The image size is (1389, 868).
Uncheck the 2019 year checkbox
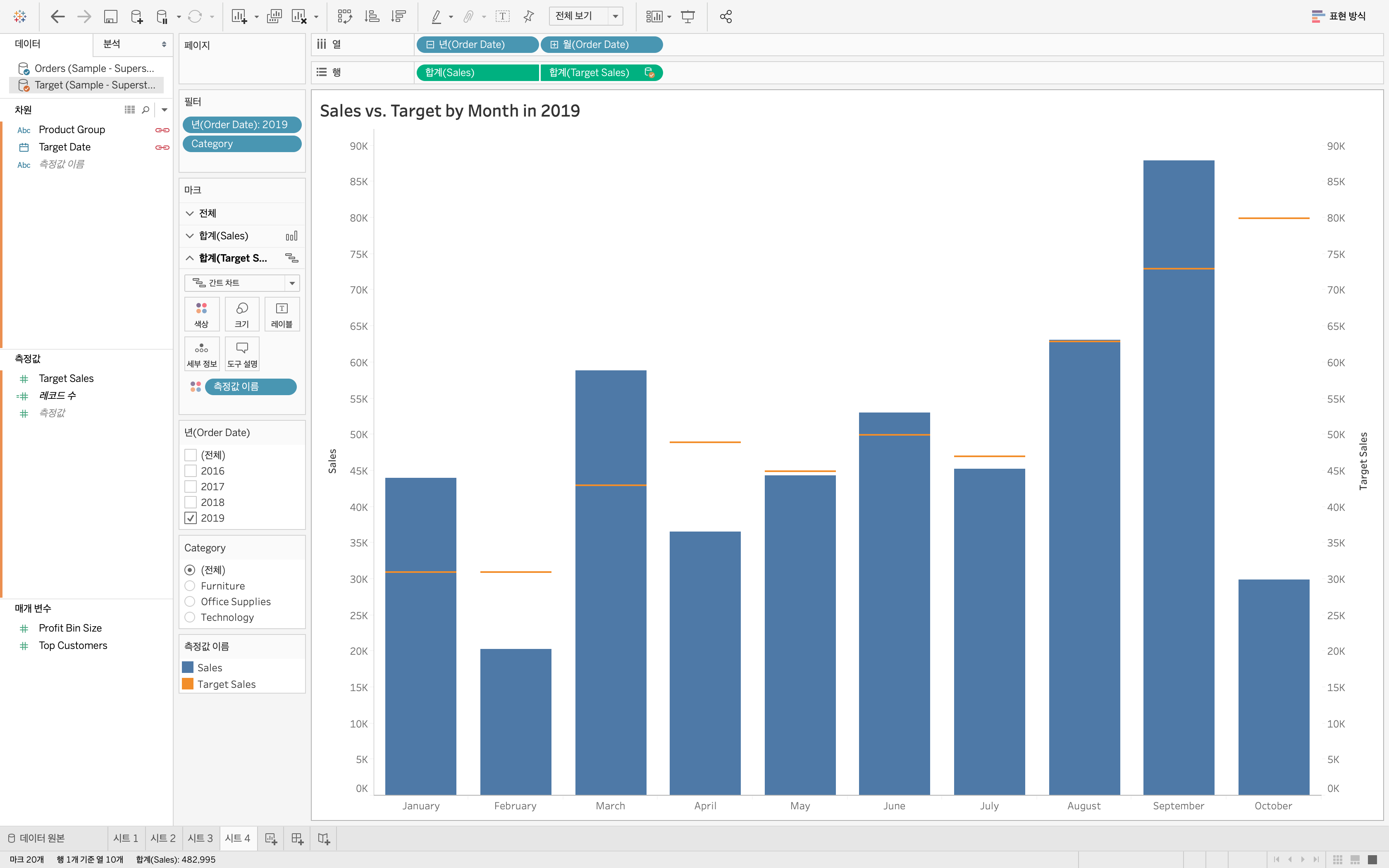191,518
